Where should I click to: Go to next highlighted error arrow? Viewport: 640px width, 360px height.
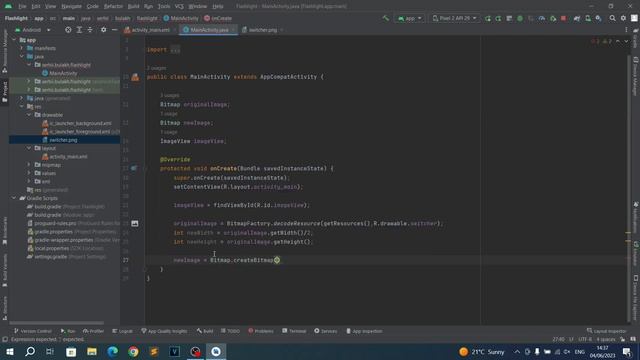coord(626,41)
